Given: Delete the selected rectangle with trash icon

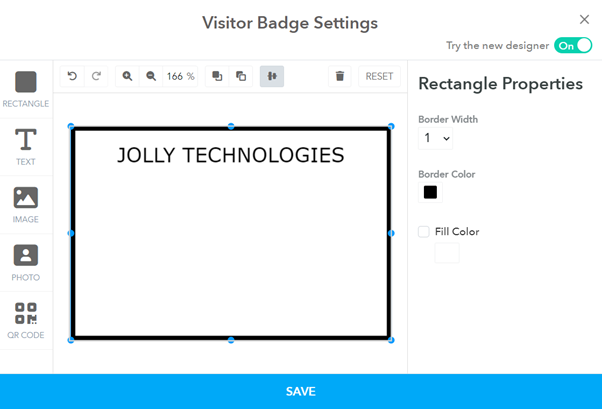Looking at the screenshot, I should (340, 76).
